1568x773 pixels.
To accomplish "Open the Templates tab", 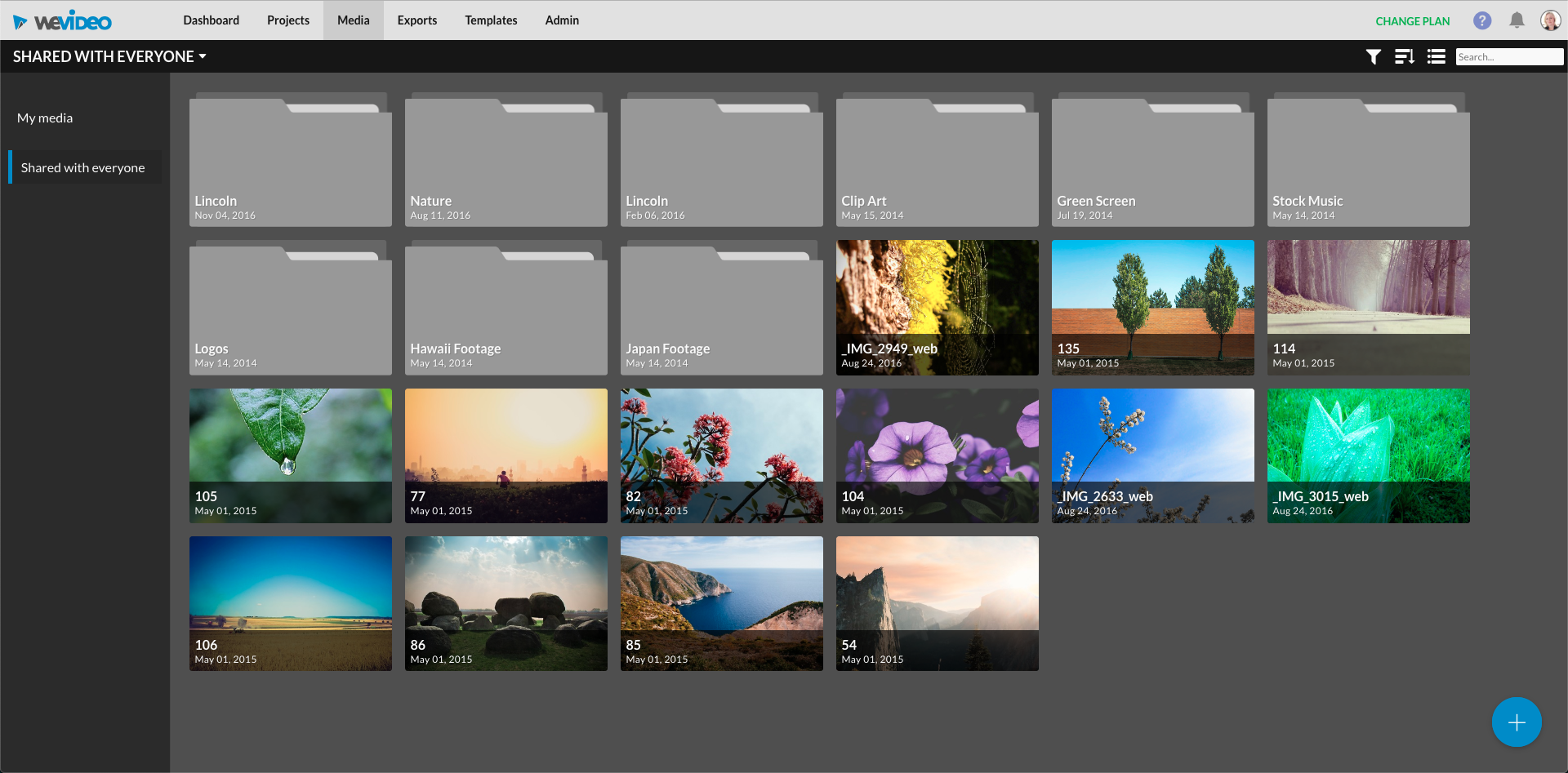I will tap(491, 20).
